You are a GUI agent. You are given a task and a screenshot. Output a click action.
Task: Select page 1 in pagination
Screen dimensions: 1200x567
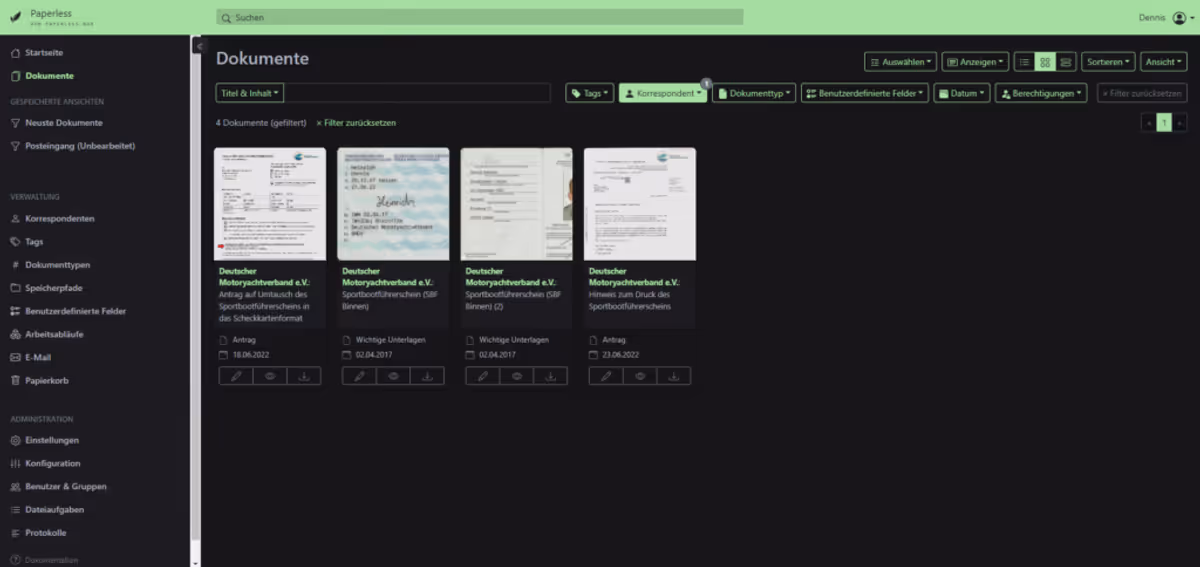tap(1164, 122)
